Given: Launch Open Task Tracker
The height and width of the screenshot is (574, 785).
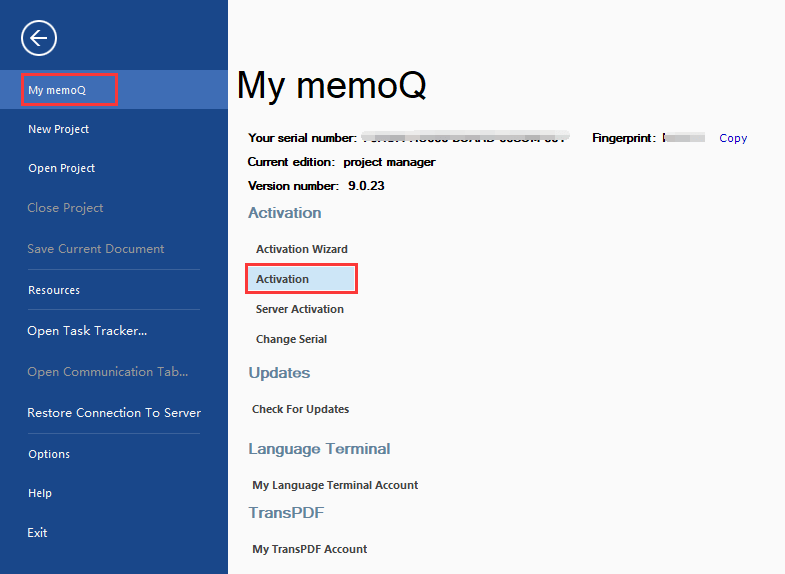Looking at the screenshot, I should 87,331.
